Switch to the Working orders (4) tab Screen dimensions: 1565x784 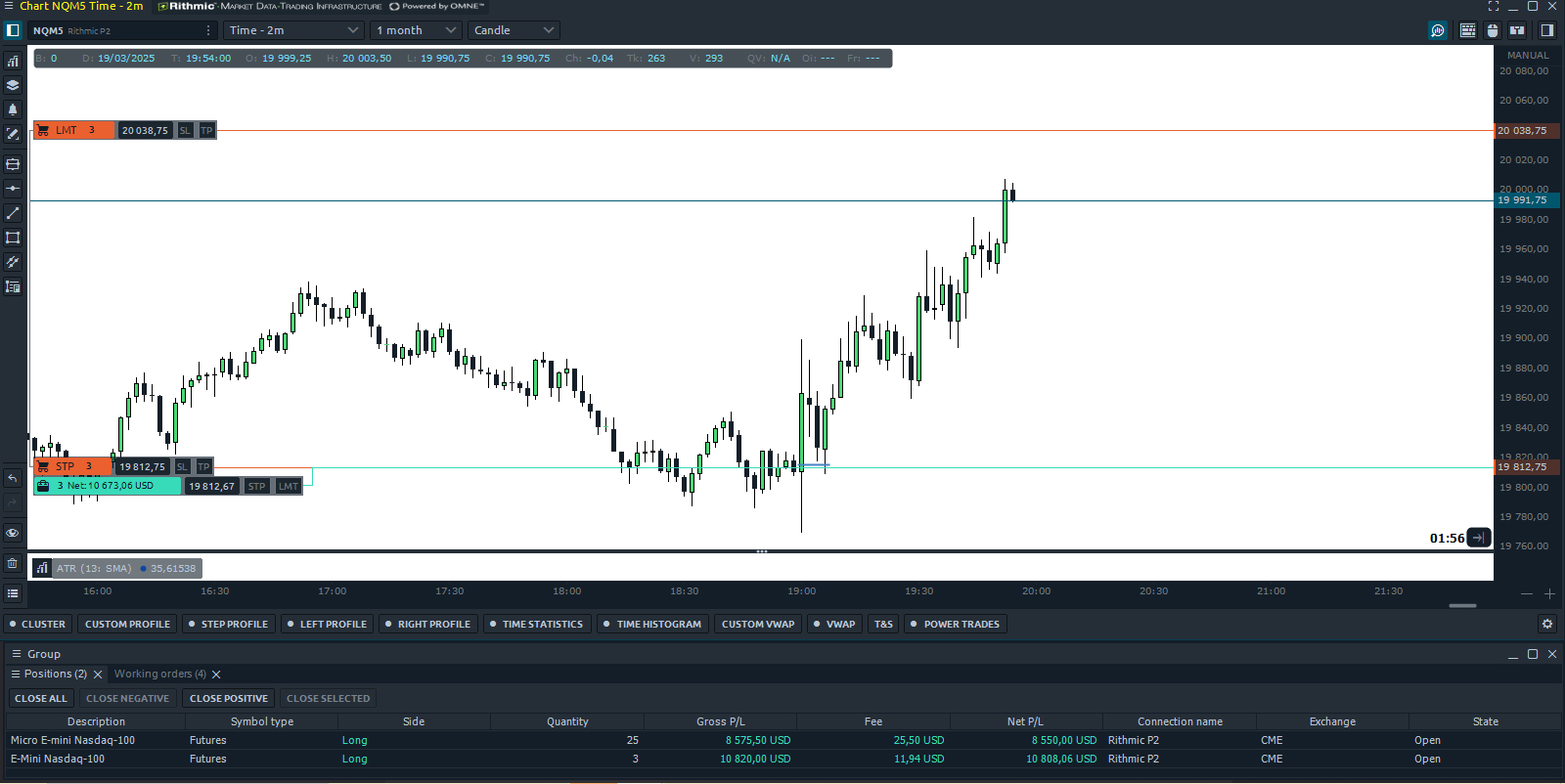[x=159, y=674]
